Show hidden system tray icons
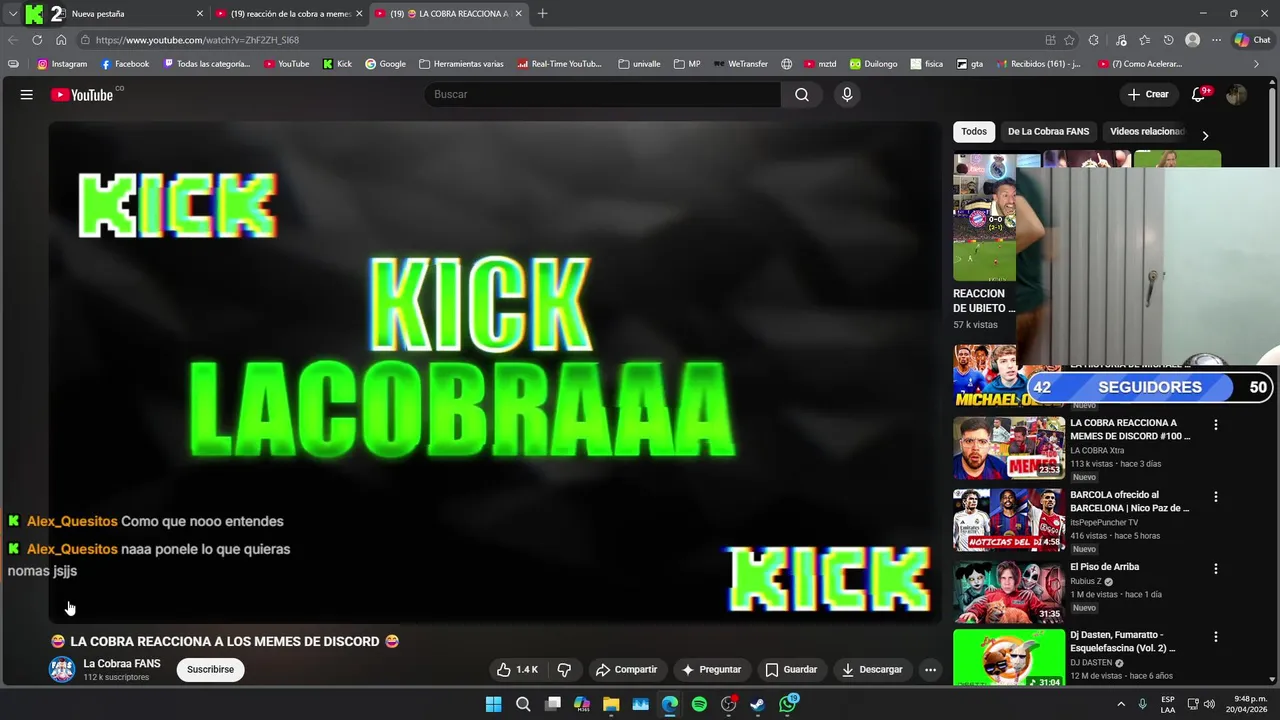The width and height of the screenshot is (1280, 720). [1121, 704]
